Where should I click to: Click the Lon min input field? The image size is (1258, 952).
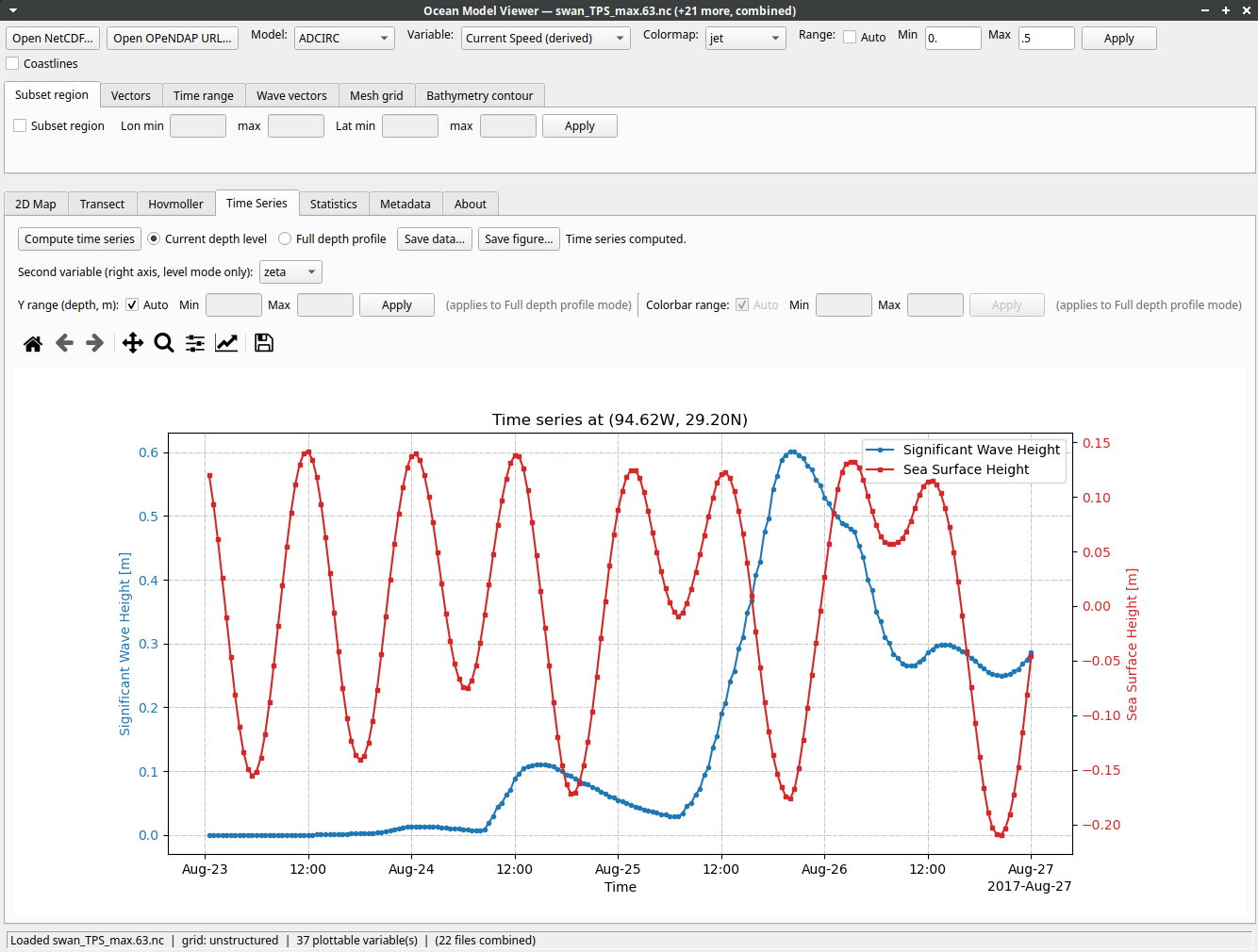point(198,125)
